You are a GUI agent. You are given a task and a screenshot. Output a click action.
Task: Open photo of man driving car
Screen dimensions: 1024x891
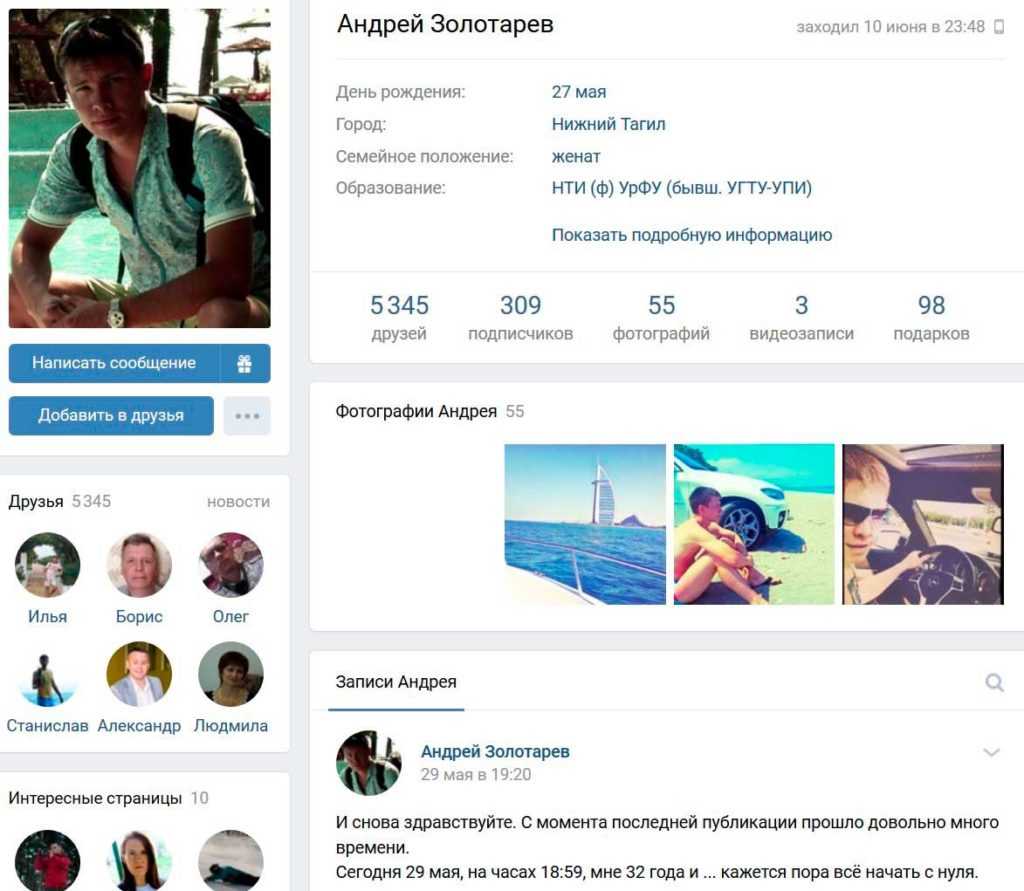(923, 524)
